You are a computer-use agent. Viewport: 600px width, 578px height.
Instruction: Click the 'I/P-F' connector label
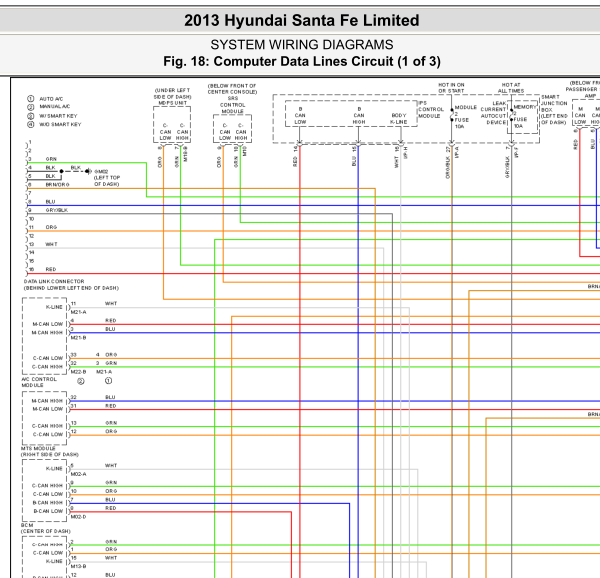[x=516, y=152]
